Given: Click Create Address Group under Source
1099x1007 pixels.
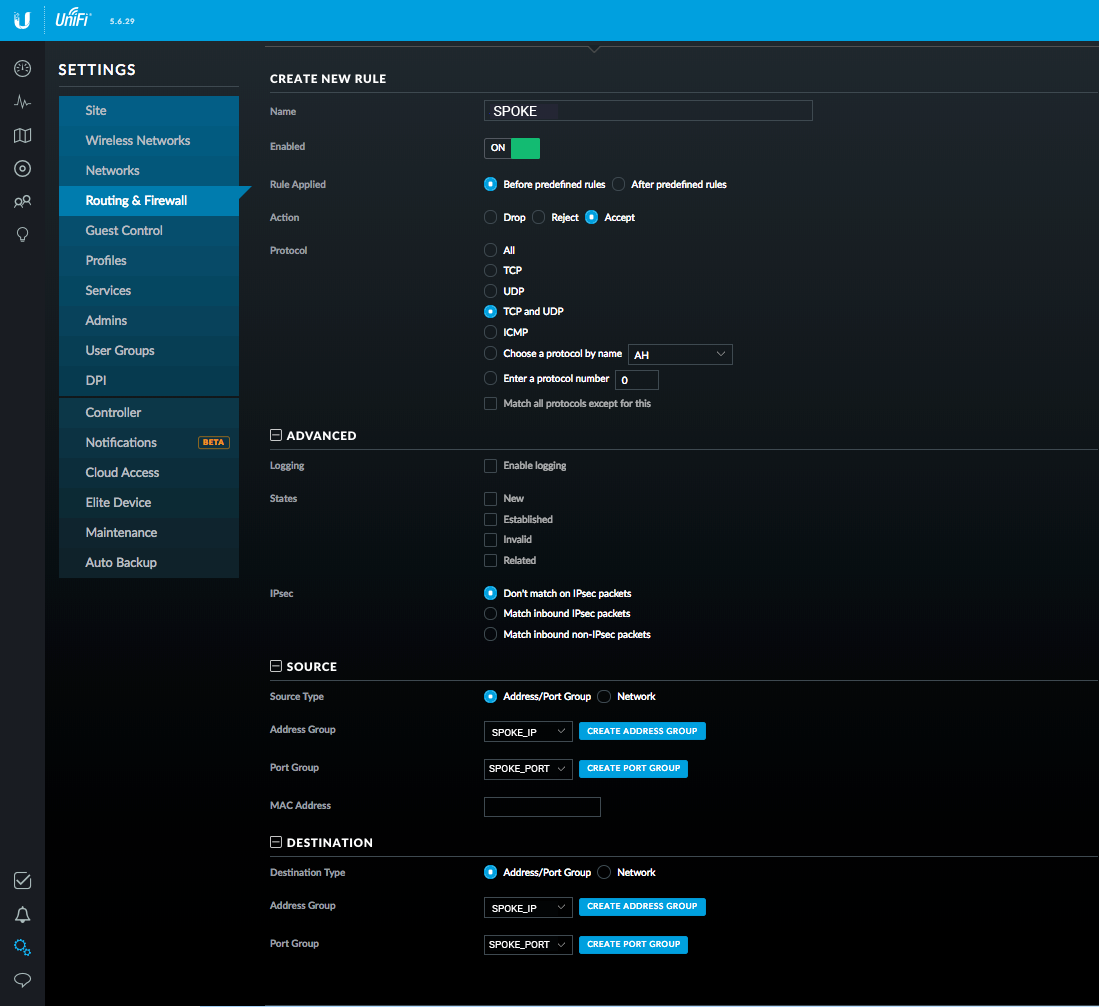Looking at the screenshot, I should pos(642,731).
